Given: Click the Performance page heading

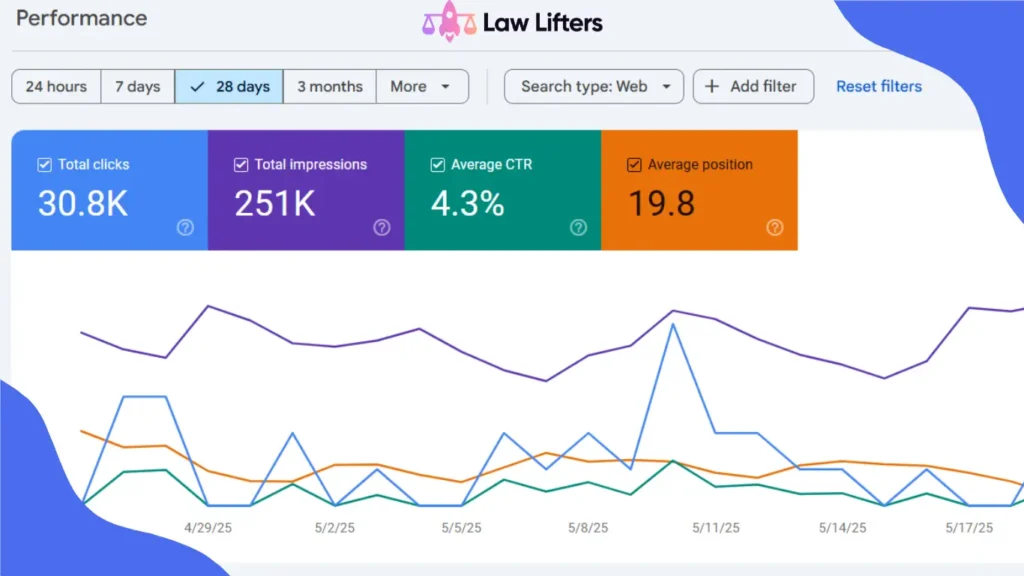Looking at the screenshot, I should click(82, 18).
